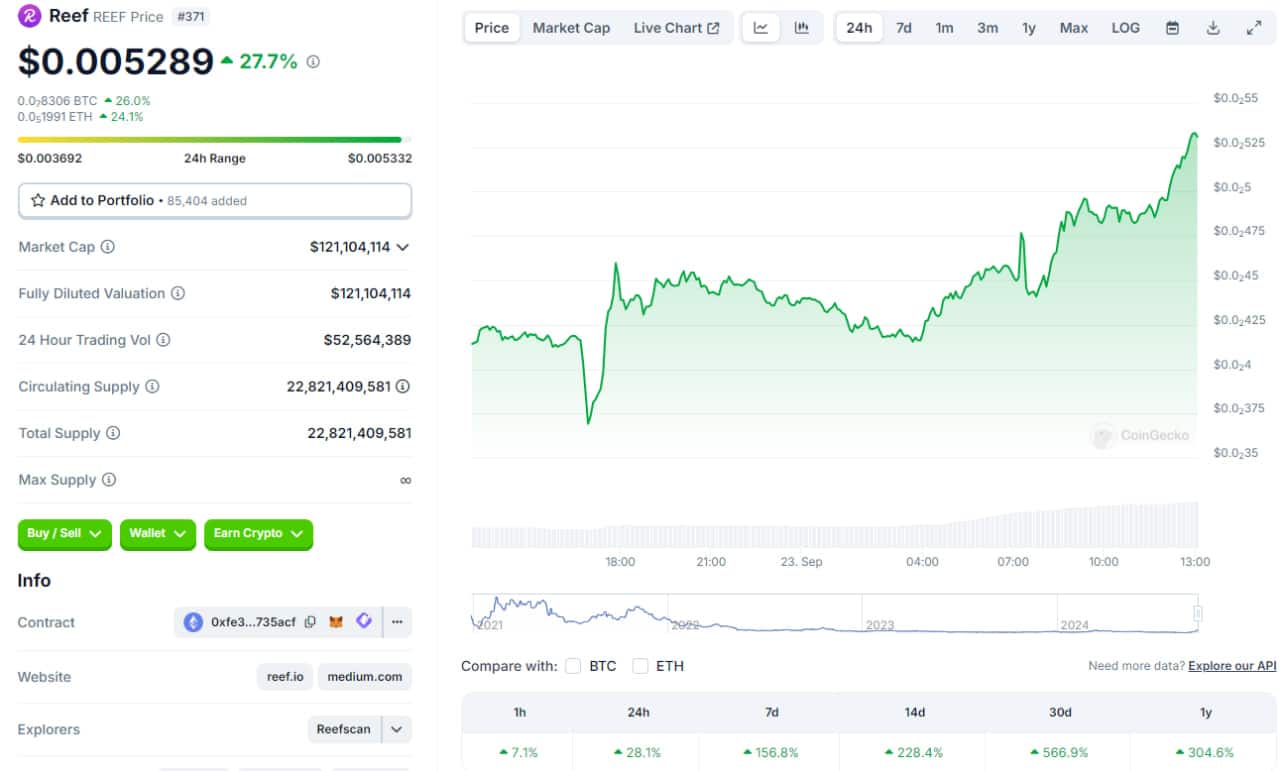Click the 1h 7.1% performance cell
The image size is (1280, 771).
[519, 752]
